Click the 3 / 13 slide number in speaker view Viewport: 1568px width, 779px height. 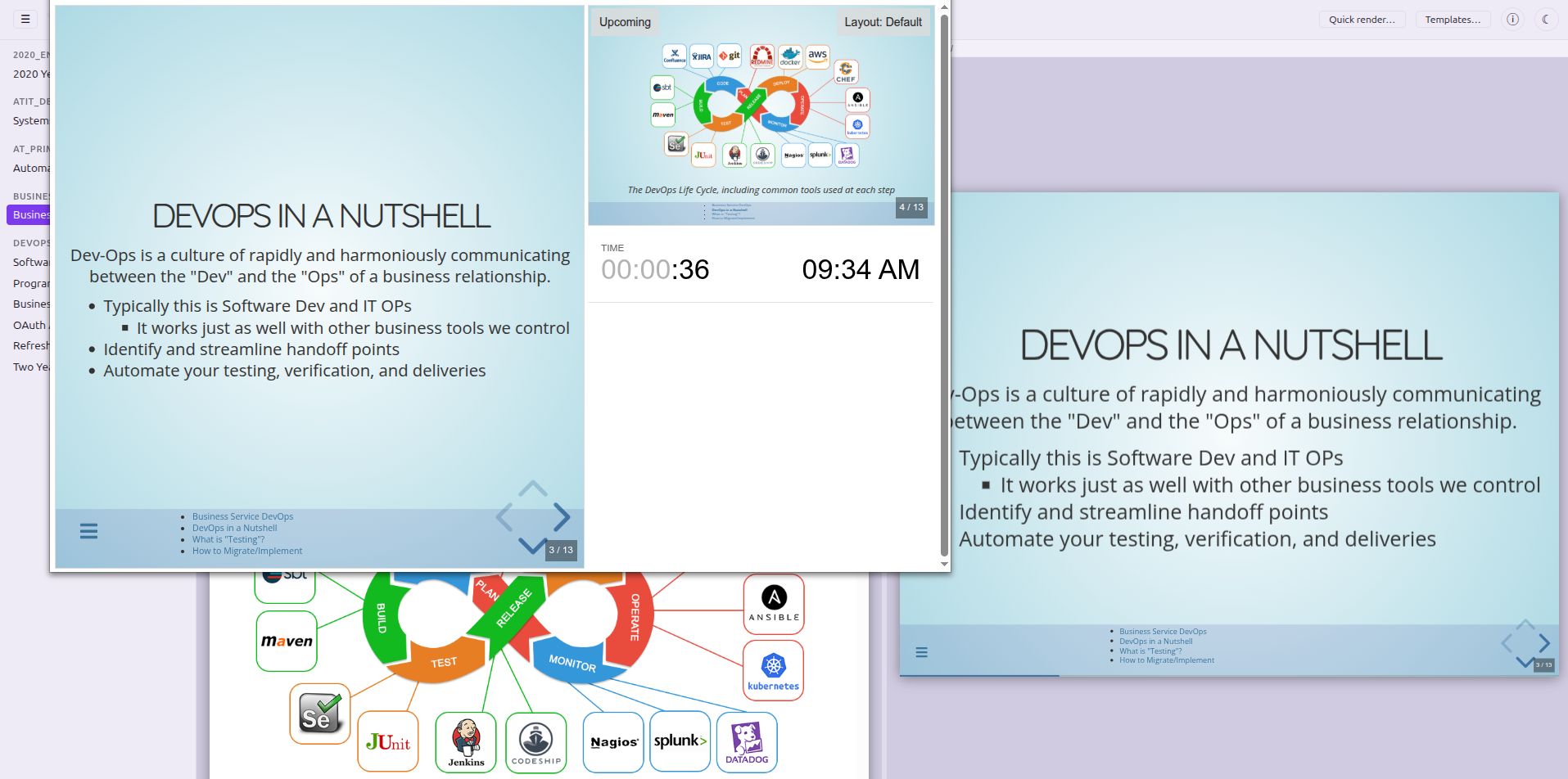pyautogui.click(x=561, y=550)
